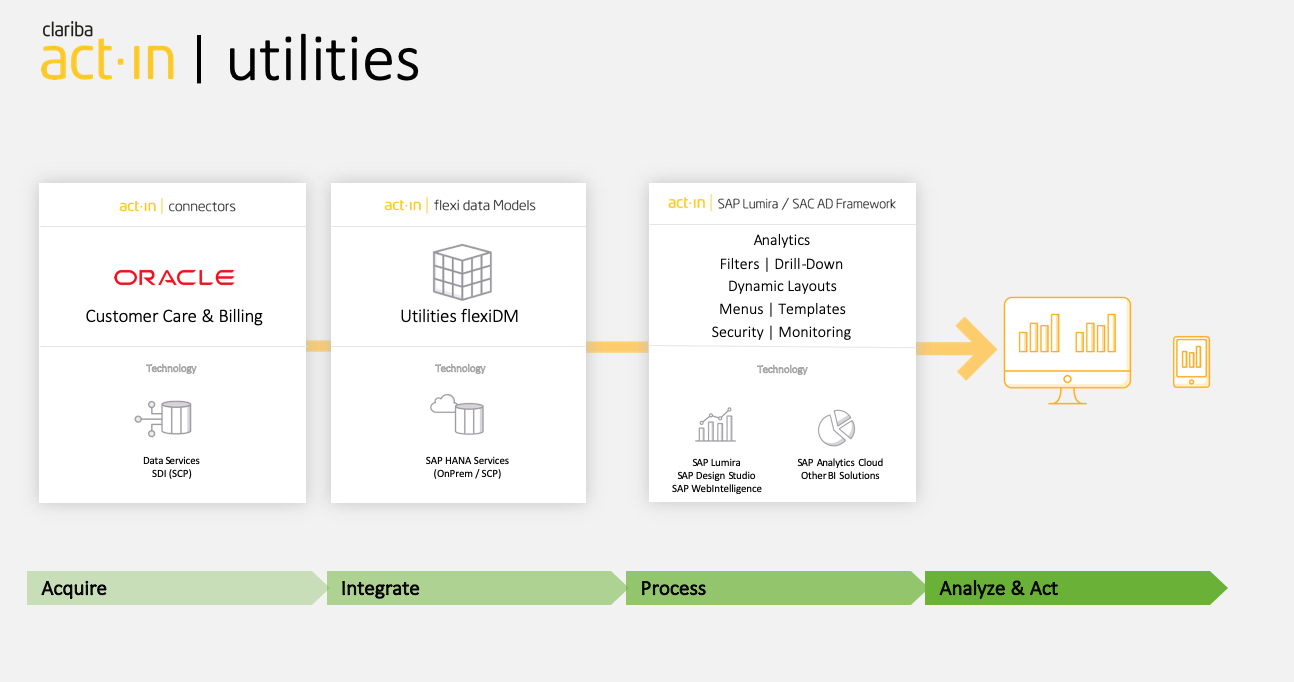Click 'SAP HANA Services' label
The height and width of the screenshot is (682, 1294).
pyautogui.click(x=467, y=461)
